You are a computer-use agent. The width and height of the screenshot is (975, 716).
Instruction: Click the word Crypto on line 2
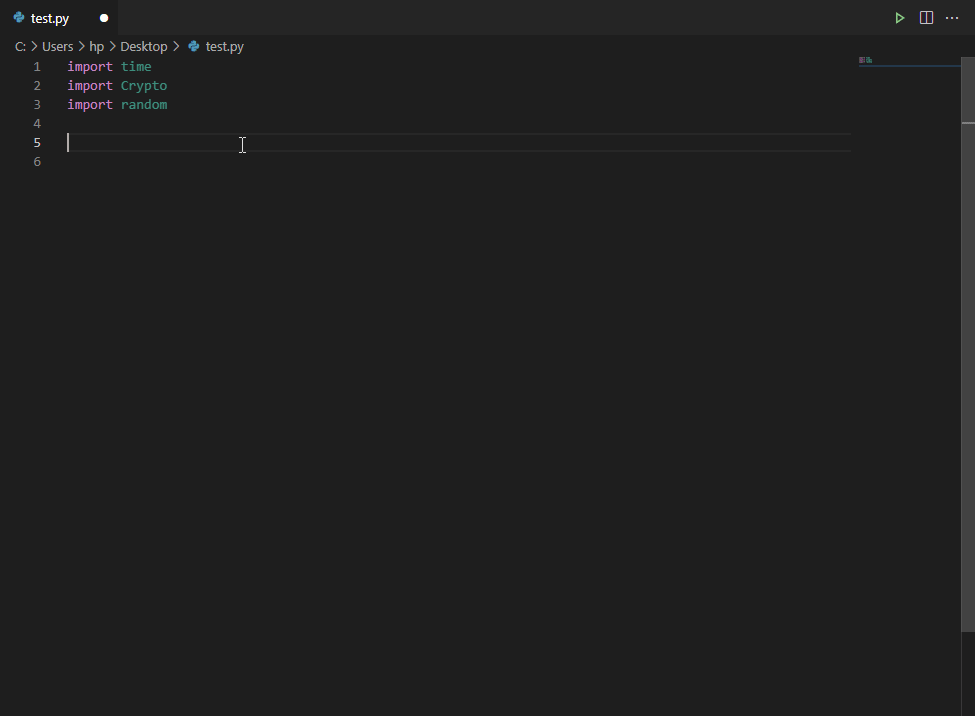point(144,86)
